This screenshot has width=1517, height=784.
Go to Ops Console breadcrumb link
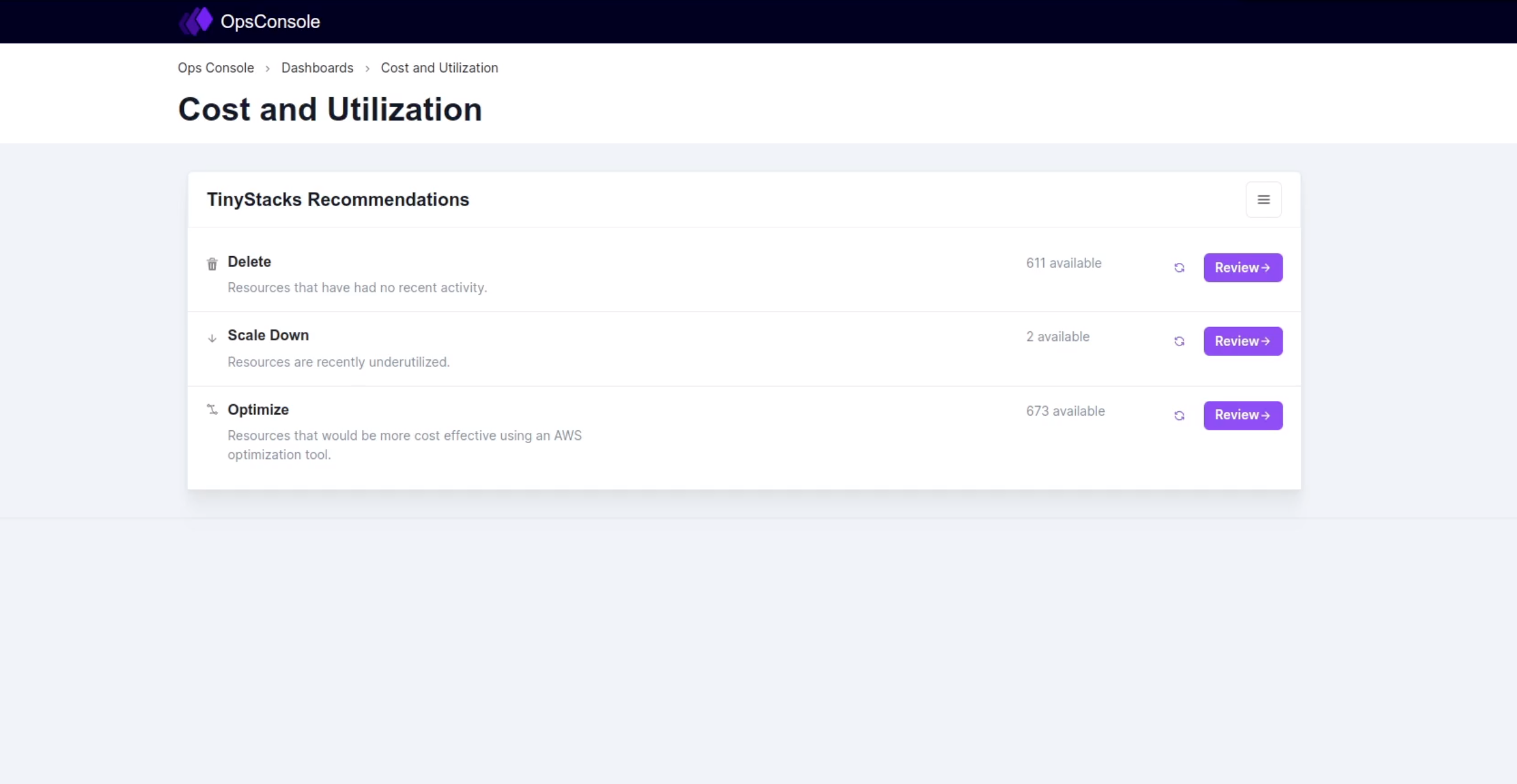[x=216, y=68]
